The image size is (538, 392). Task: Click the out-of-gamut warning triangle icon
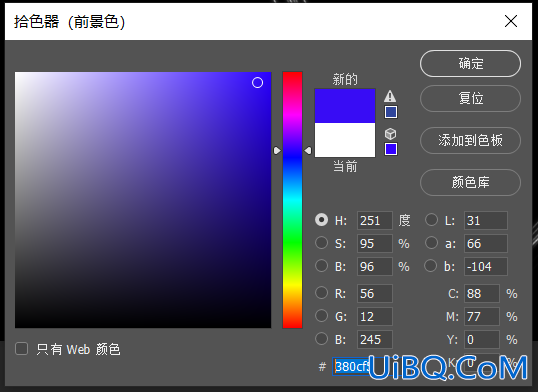390,96
